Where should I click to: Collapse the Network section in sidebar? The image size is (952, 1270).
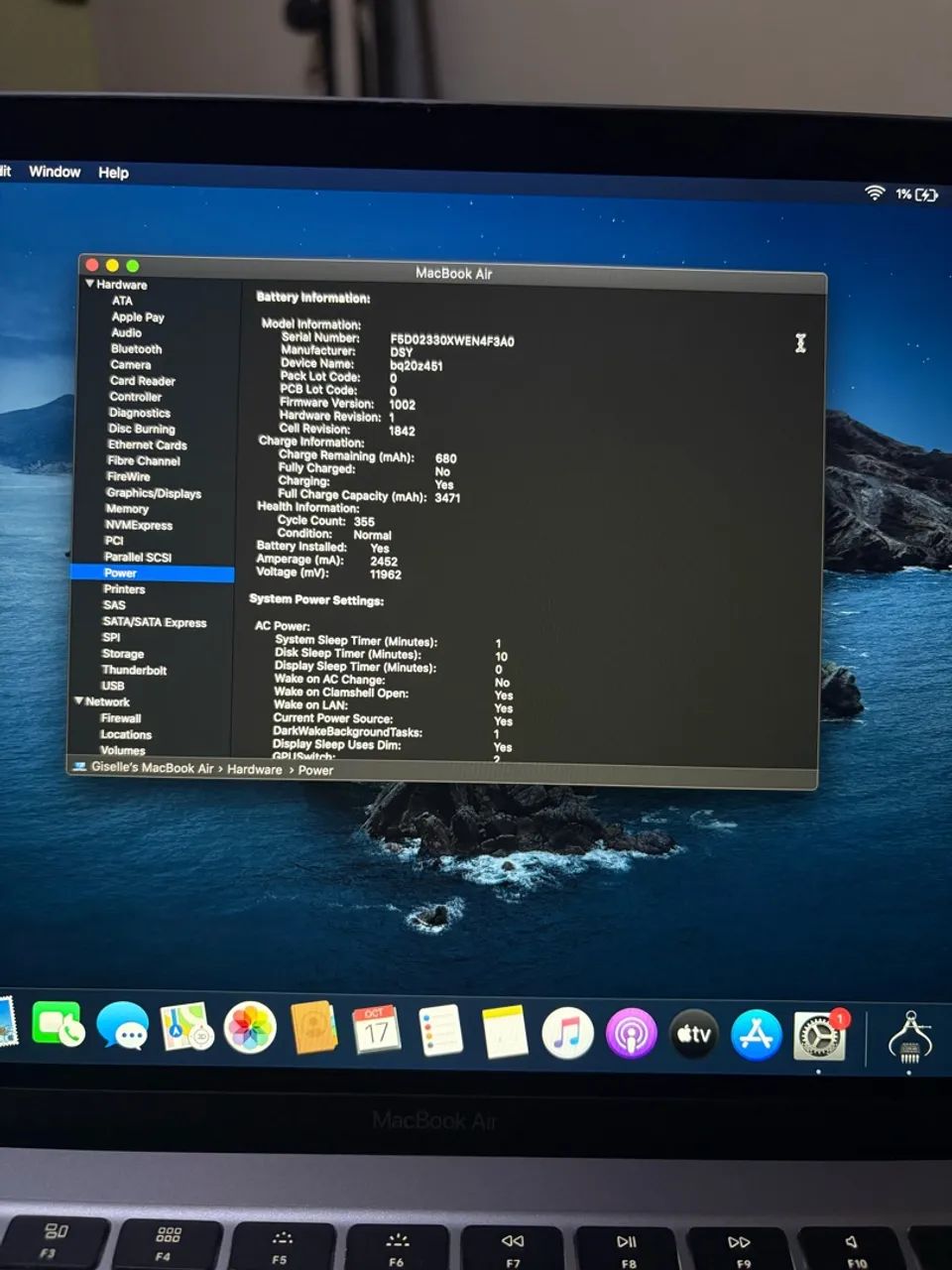pyautogui.click(x=78, y=701)
